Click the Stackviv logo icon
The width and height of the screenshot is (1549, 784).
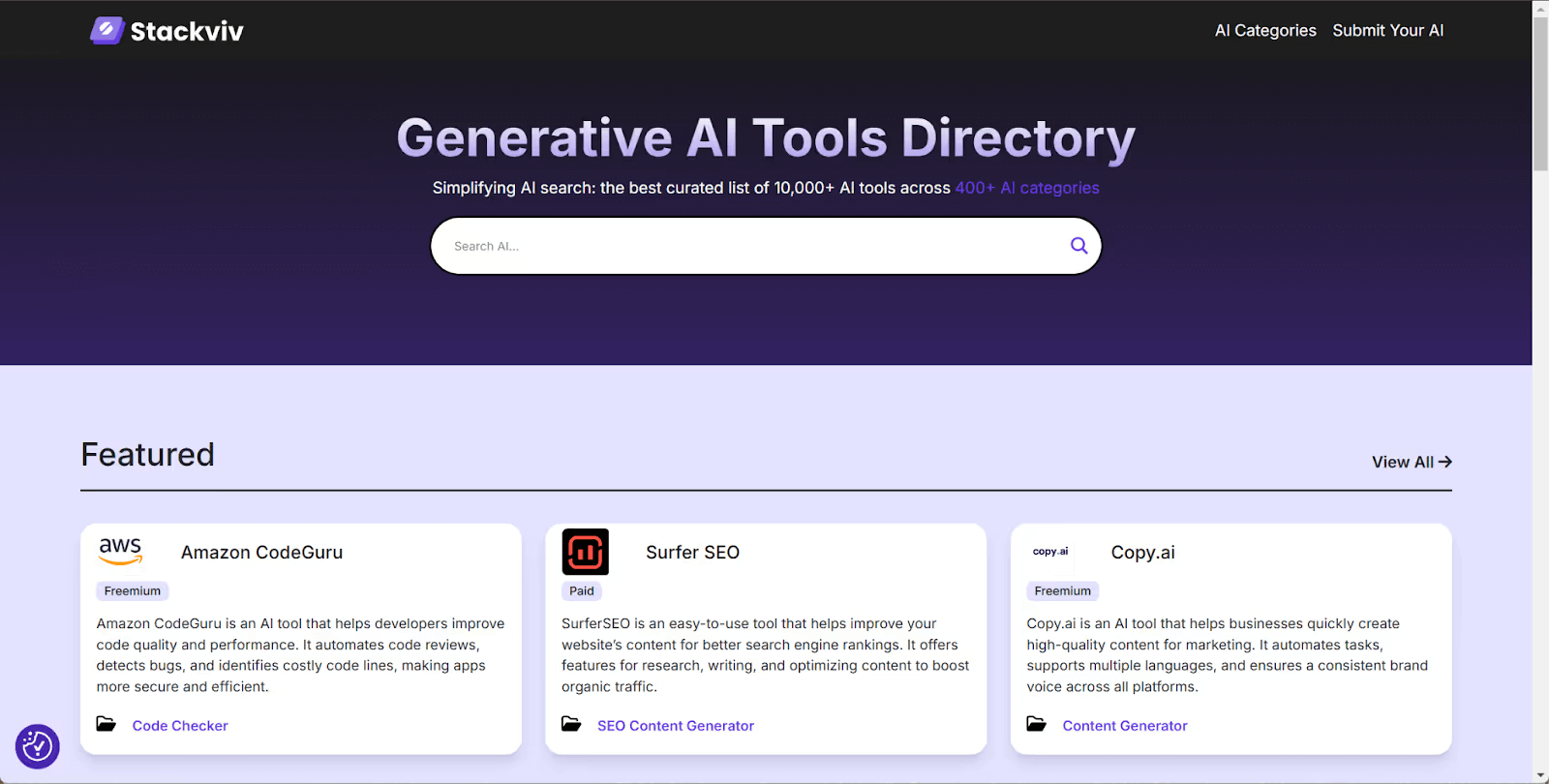pos(107,31)
